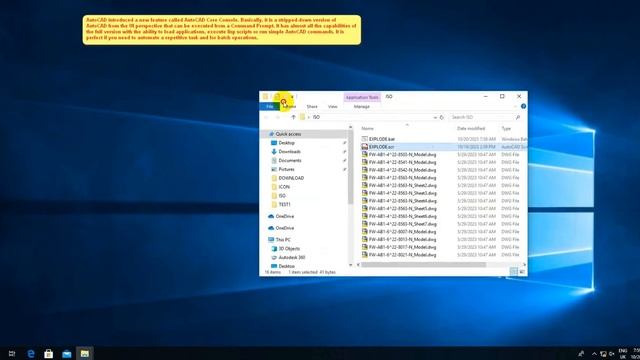Select the 8021-N_Model.dwg file
This screenshot has height=360, width=640.
click(x=402, y=255)
